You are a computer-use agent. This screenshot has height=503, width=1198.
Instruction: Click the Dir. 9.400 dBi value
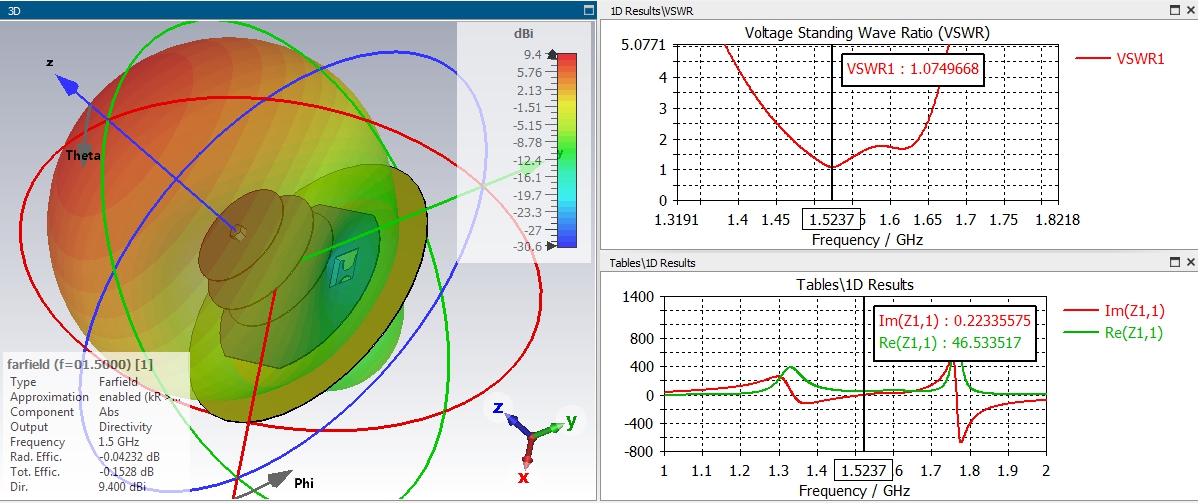point(122,487)
